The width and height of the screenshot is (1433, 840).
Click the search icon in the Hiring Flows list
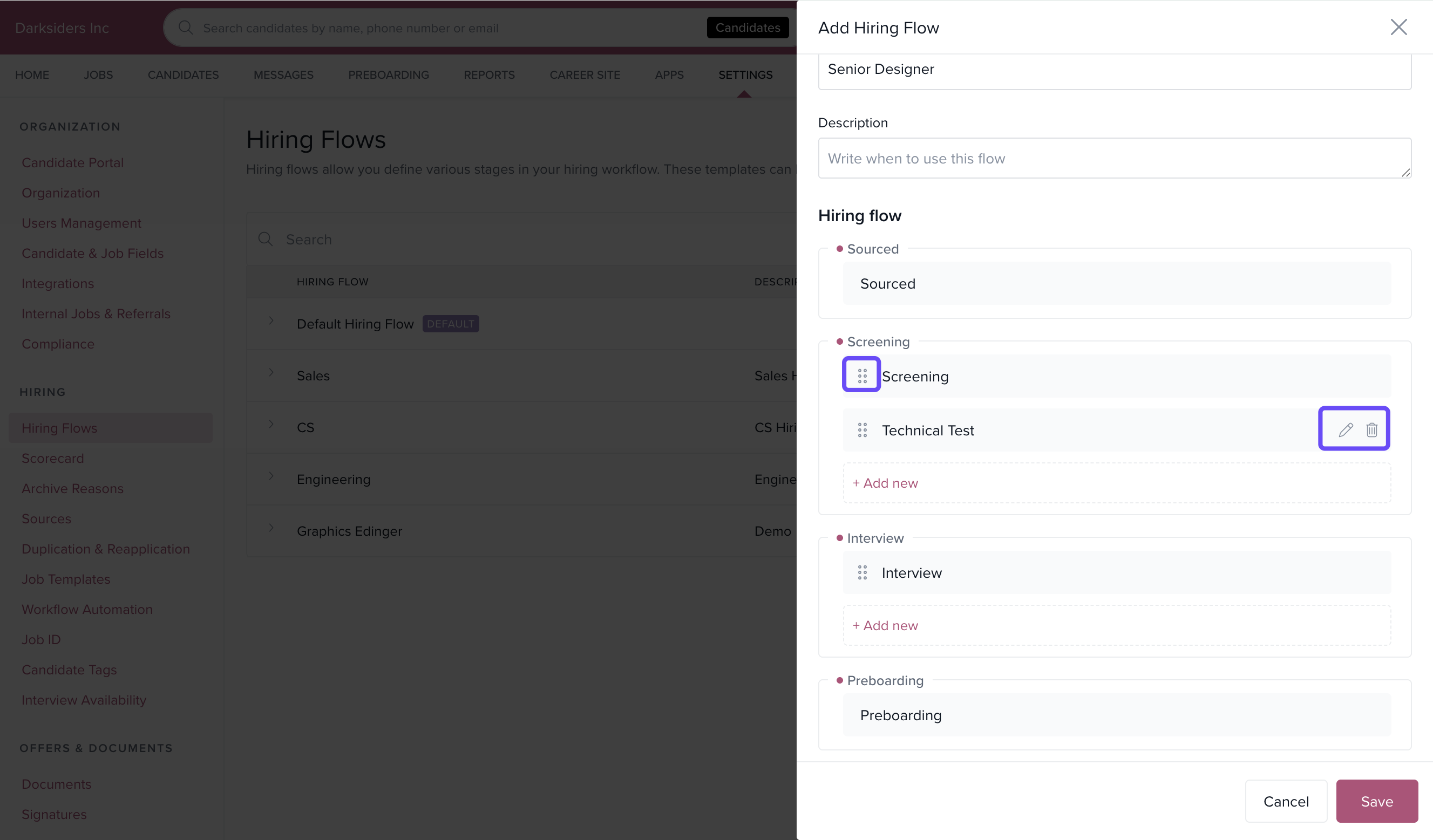tap(266, 240)
